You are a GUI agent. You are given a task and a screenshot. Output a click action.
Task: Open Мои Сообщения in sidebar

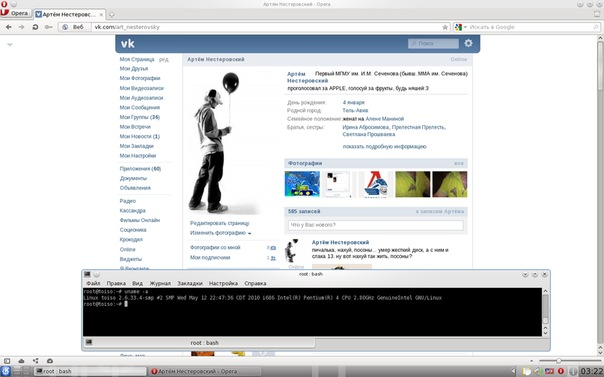point(139,107)
